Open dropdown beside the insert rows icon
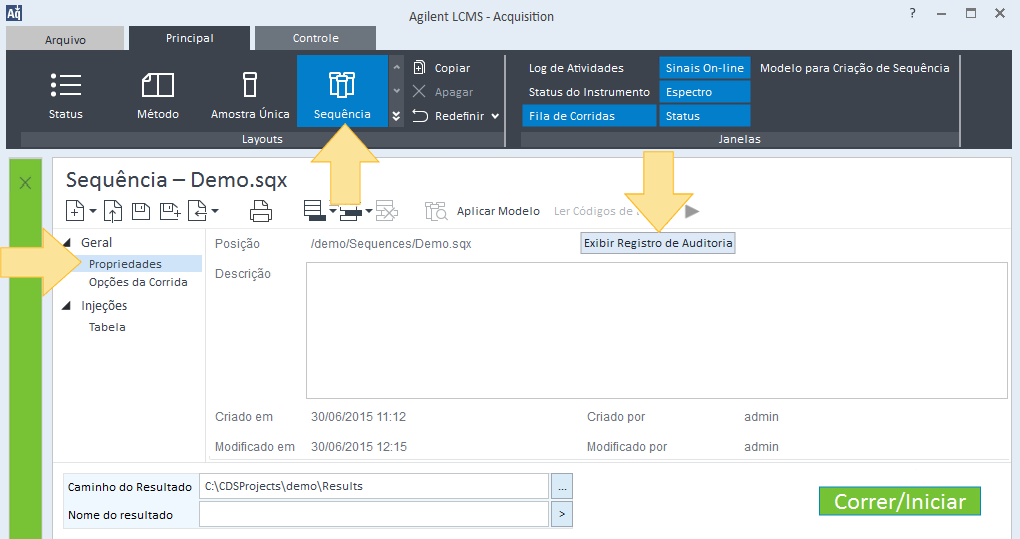 (x=368, y=211)
